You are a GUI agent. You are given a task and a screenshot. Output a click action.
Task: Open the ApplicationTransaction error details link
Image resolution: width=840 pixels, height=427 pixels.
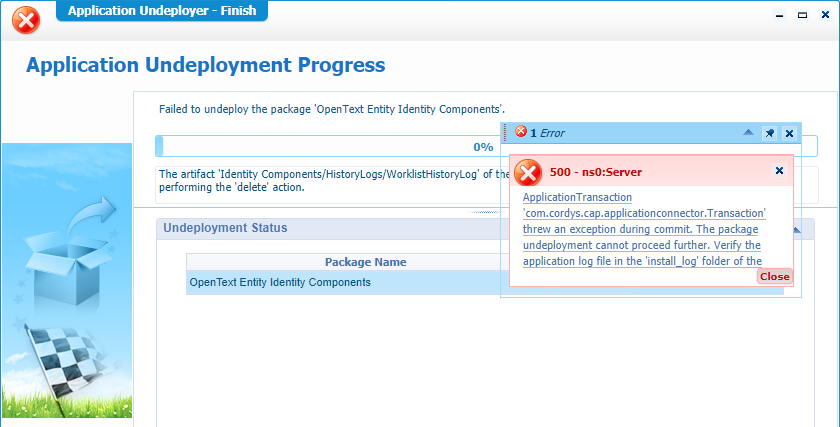click(x=643, y=229)
